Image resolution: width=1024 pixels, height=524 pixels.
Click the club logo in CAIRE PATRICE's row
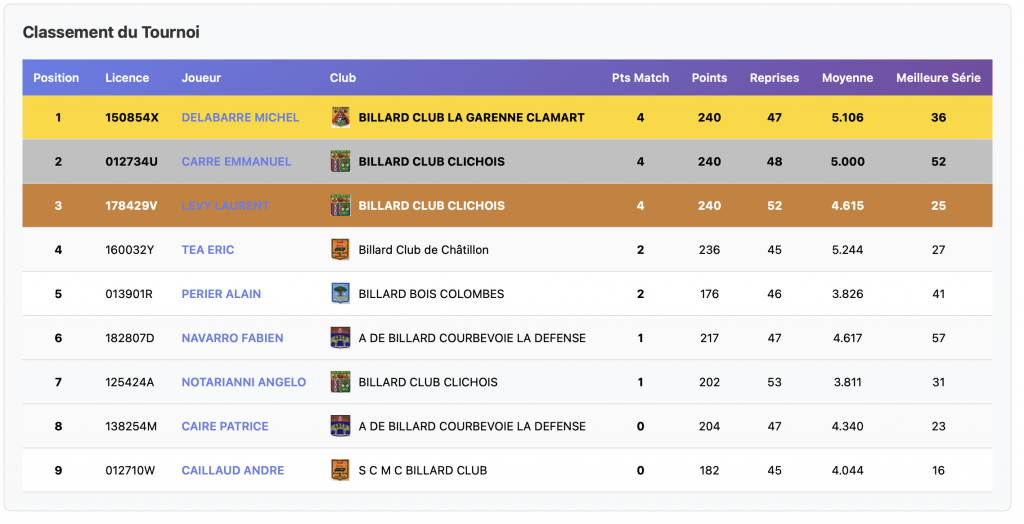tap(340, 426)
